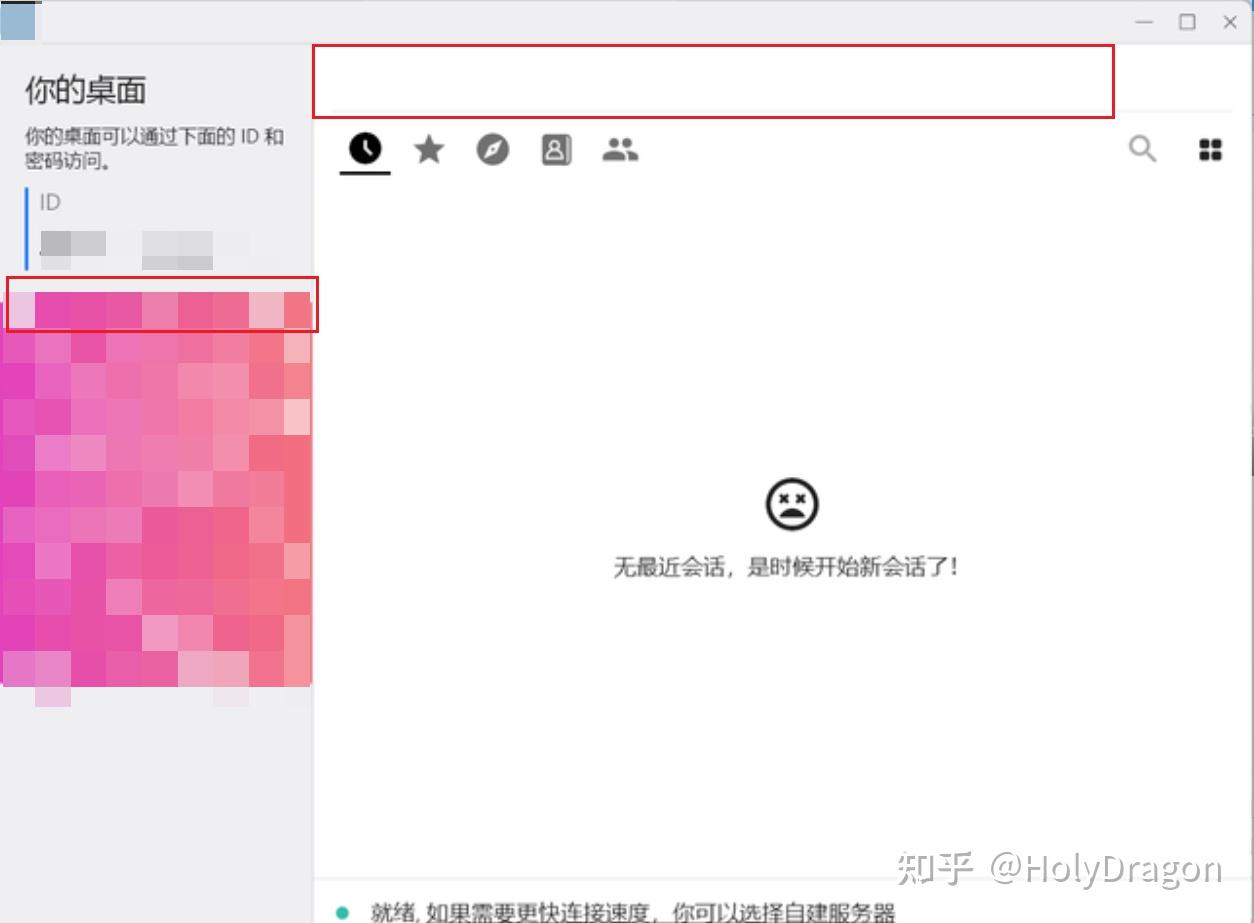Click the Group peers icon
This screenshot has height=923, width=1254.
pyautogui.click(x=620, y=148)
